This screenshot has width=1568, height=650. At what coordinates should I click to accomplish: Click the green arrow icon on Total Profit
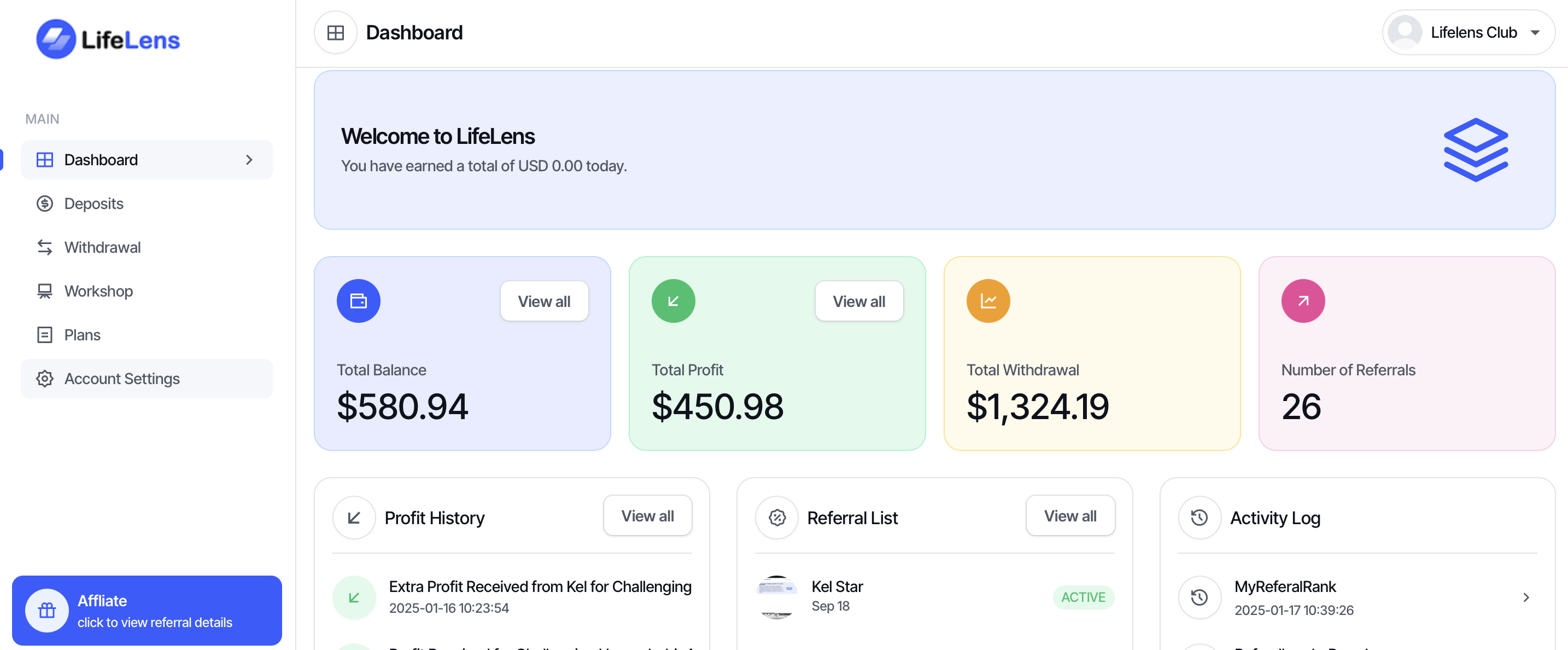(x=673, y=301)
